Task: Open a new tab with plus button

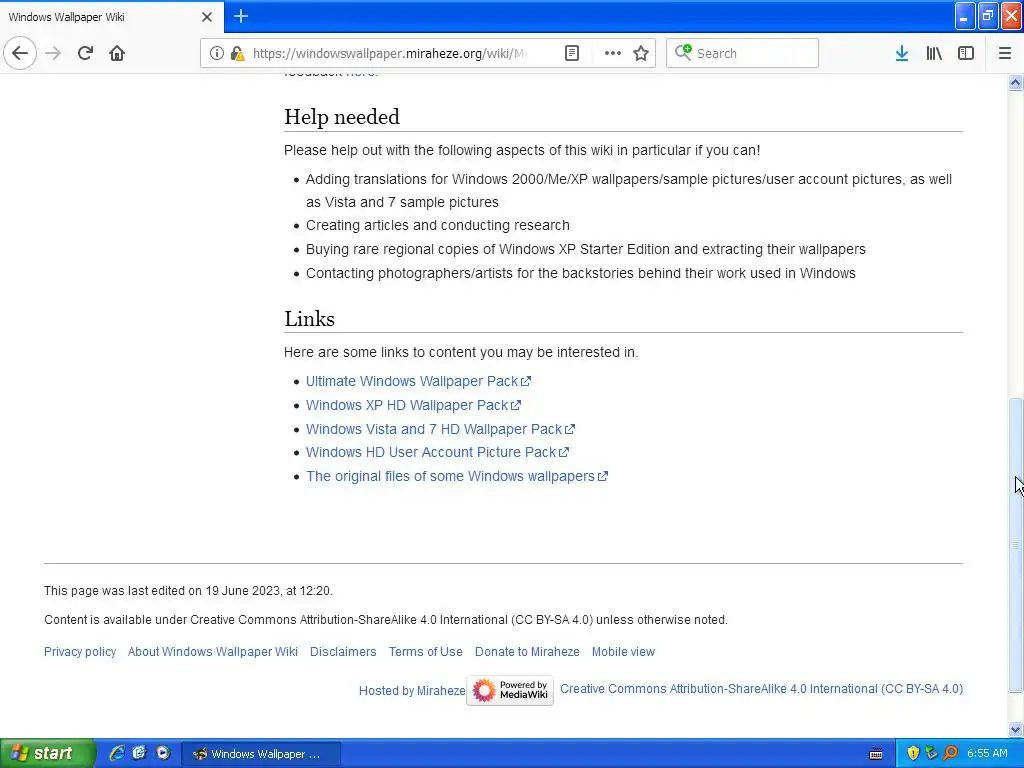Action: tap(241, 16)
